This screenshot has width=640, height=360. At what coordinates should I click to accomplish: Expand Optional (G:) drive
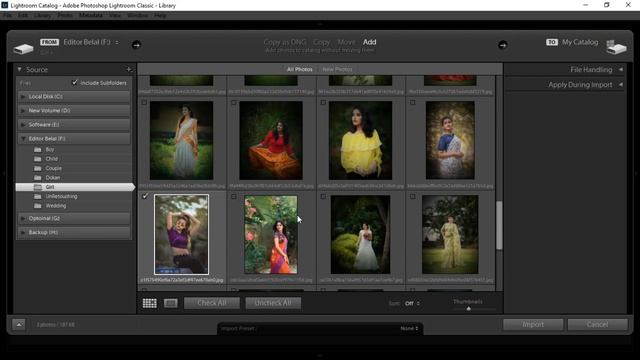(23, 218)
